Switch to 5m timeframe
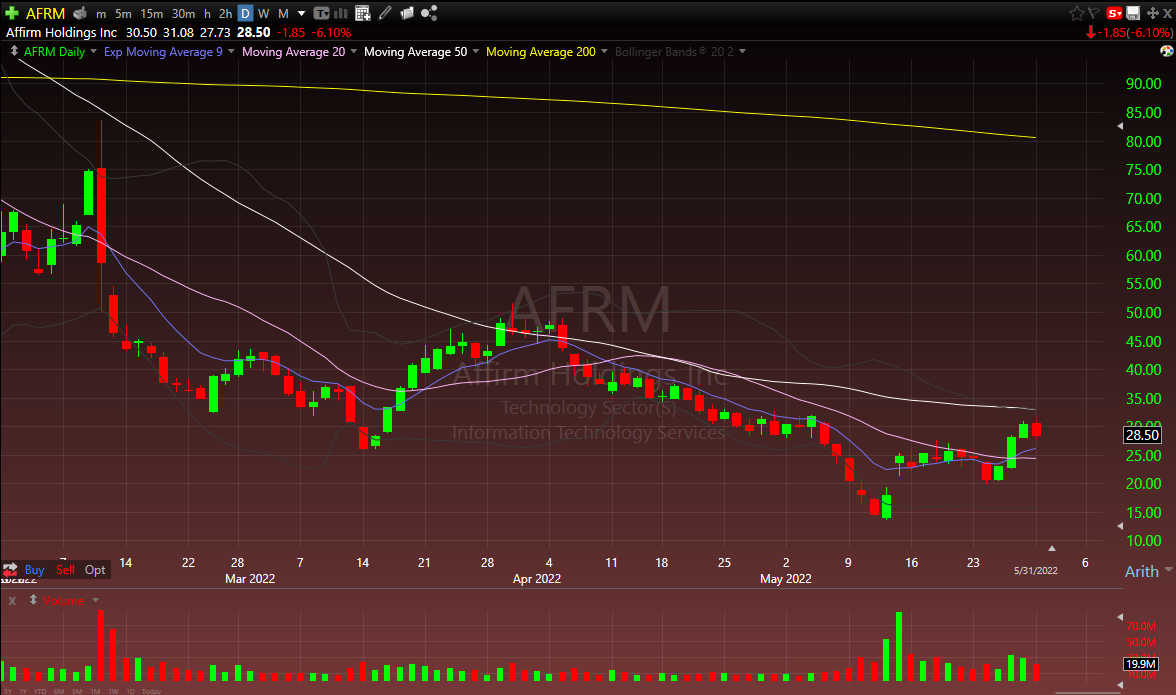 [123, 13]
